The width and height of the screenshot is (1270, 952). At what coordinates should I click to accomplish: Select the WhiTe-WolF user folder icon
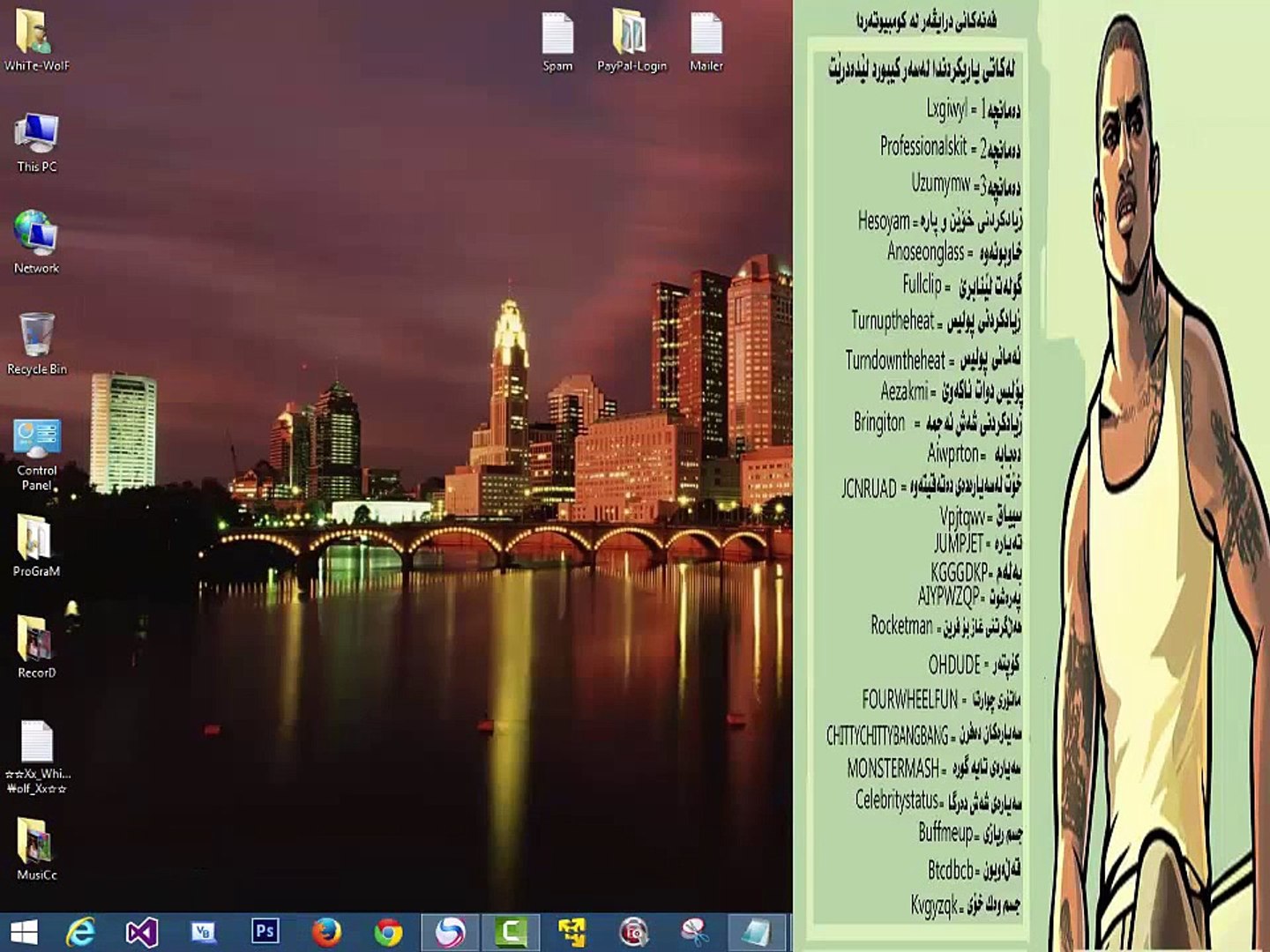(x=36, y=40)
